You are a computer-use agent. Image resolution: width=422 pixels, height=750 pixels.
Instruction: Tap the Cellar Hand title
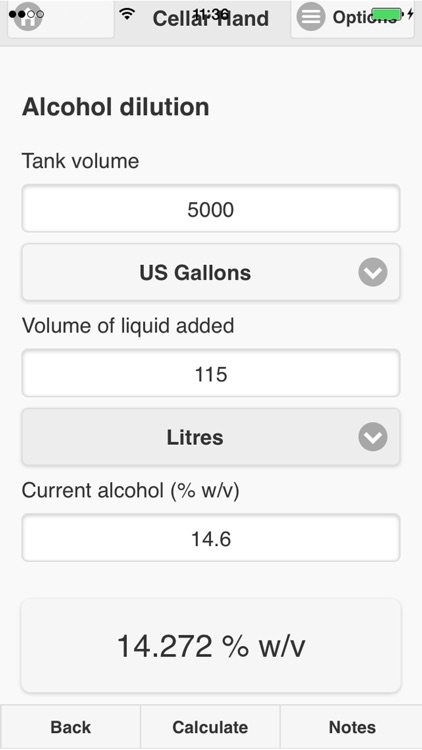coord(211,19)
